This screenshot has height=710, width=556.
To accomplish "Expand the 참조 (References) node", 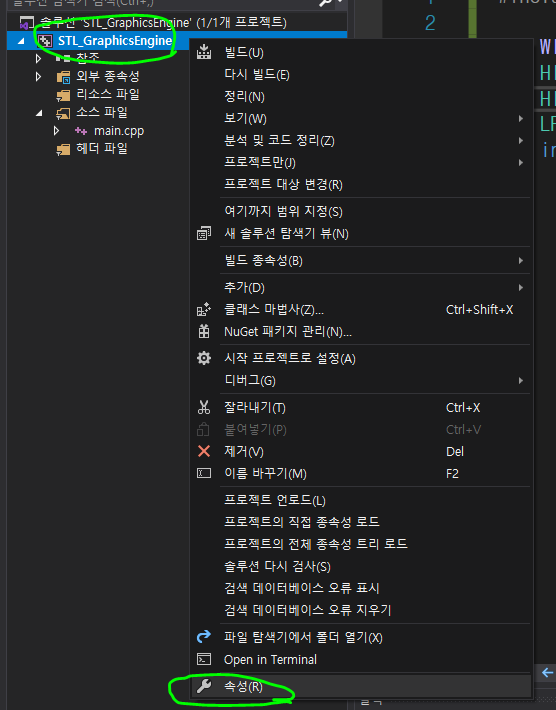I will click(x=38, y=58).
